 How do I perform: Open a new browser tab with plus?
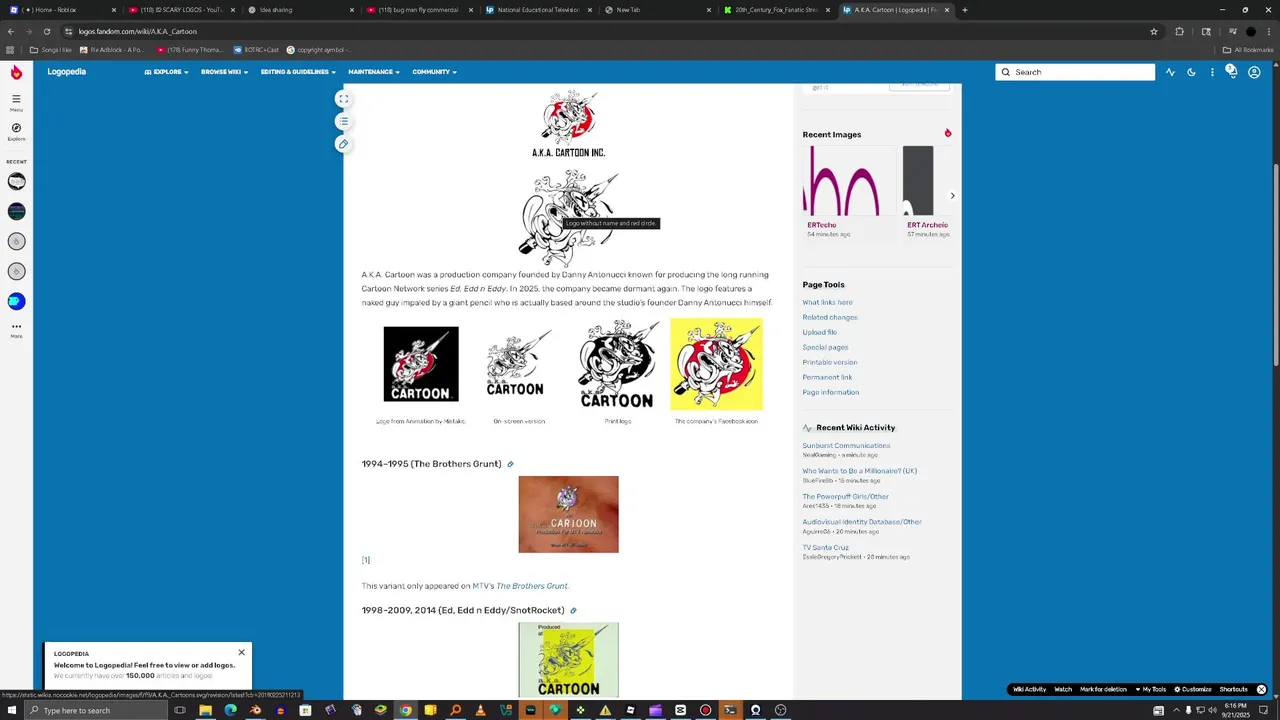click(x=964, y=10)
